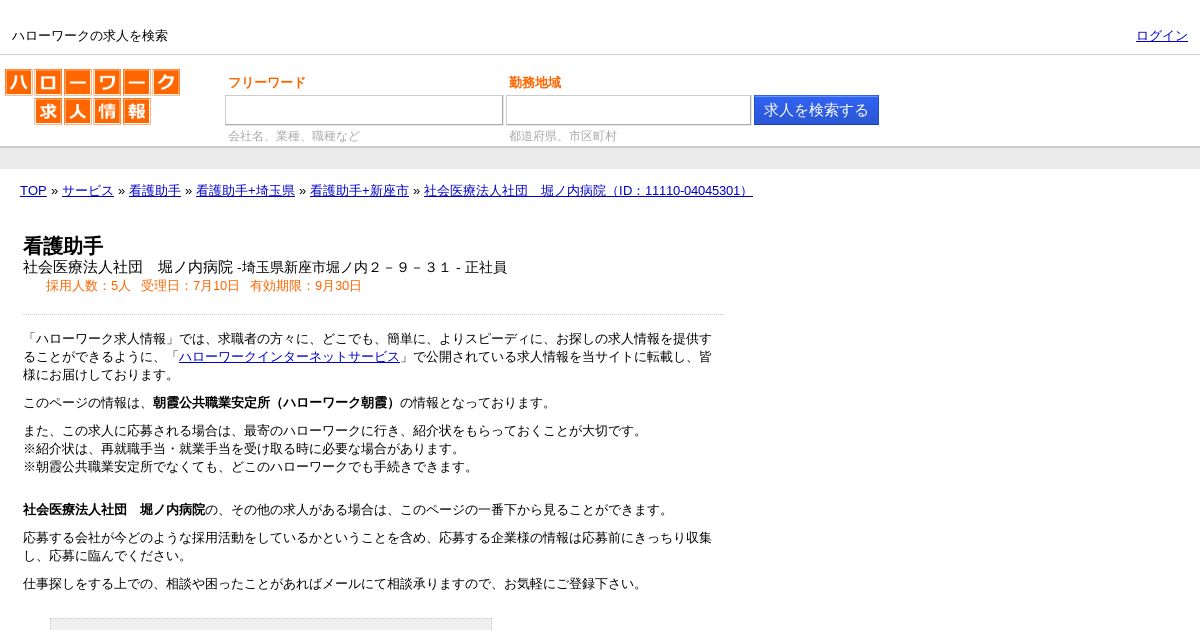Click the 会社名、業種、職種など hint text
This screenshot has width=1200, height=630.
tap(293, 136)
